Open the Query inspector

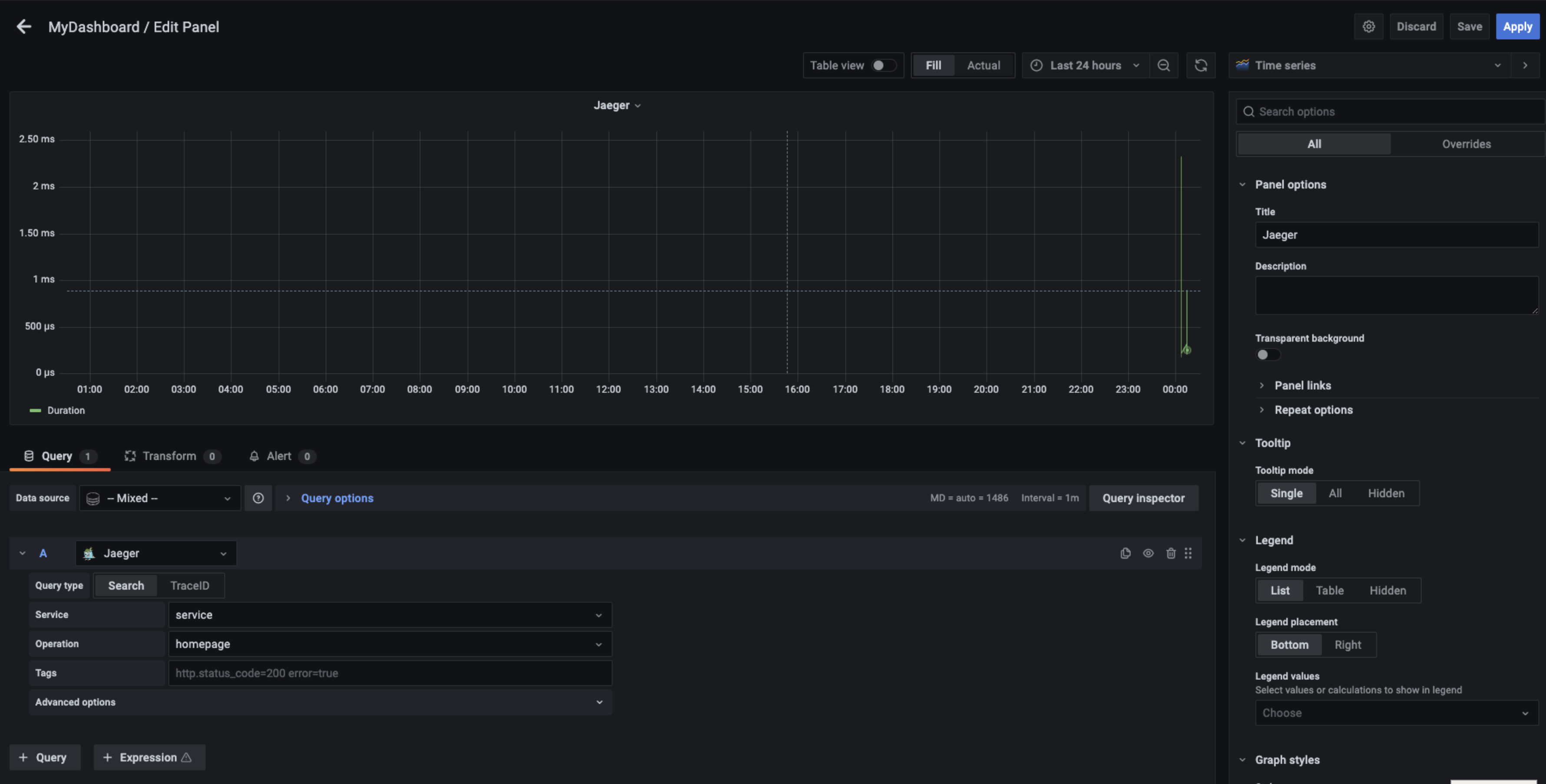(x=1143, y=498)
